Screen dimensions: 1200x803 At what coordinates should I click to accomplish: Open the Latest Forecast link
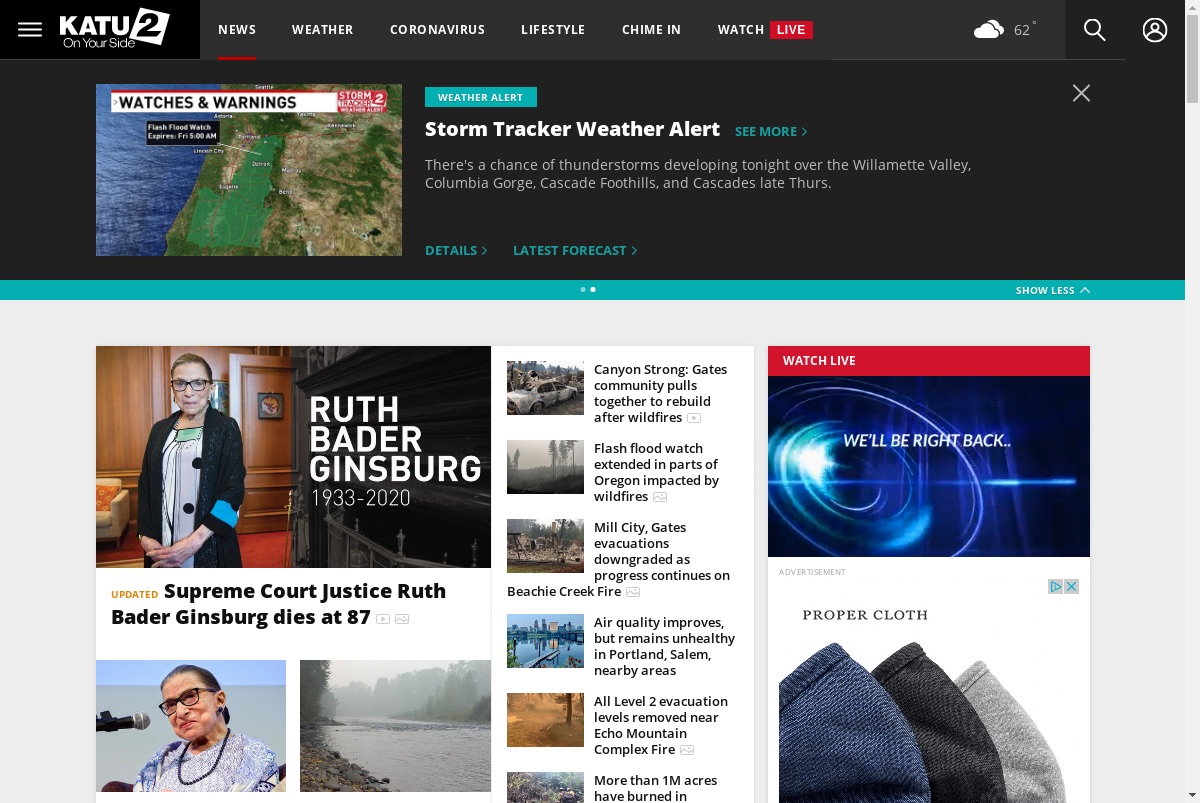575,250
